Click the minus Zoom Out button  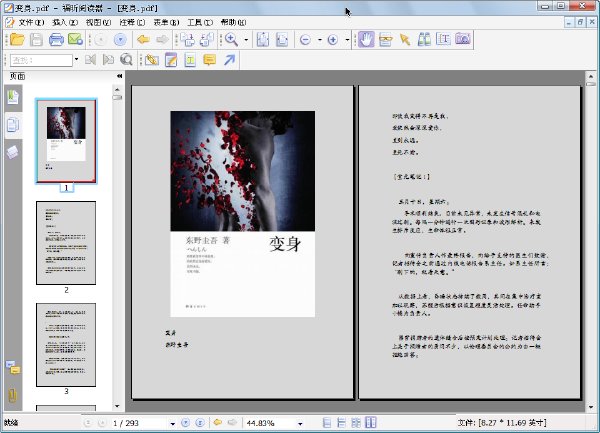(x=305, y=39)
